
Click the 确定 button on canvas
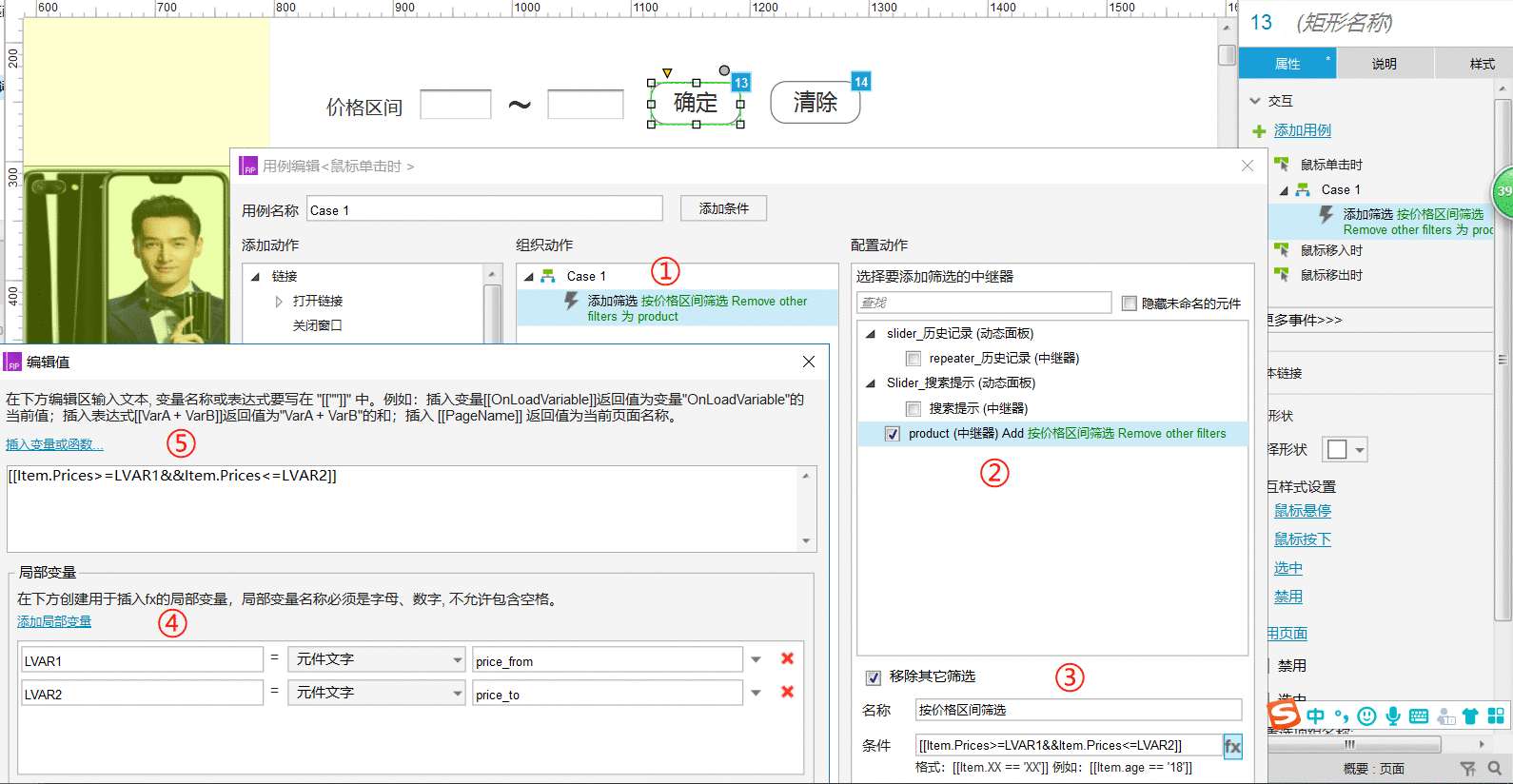pos(696,102)
